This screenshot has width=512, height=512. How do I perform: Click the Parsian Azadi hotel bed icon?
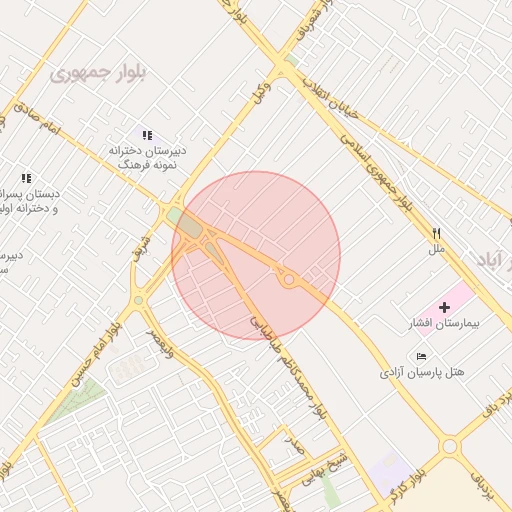[x=421, y=357]
